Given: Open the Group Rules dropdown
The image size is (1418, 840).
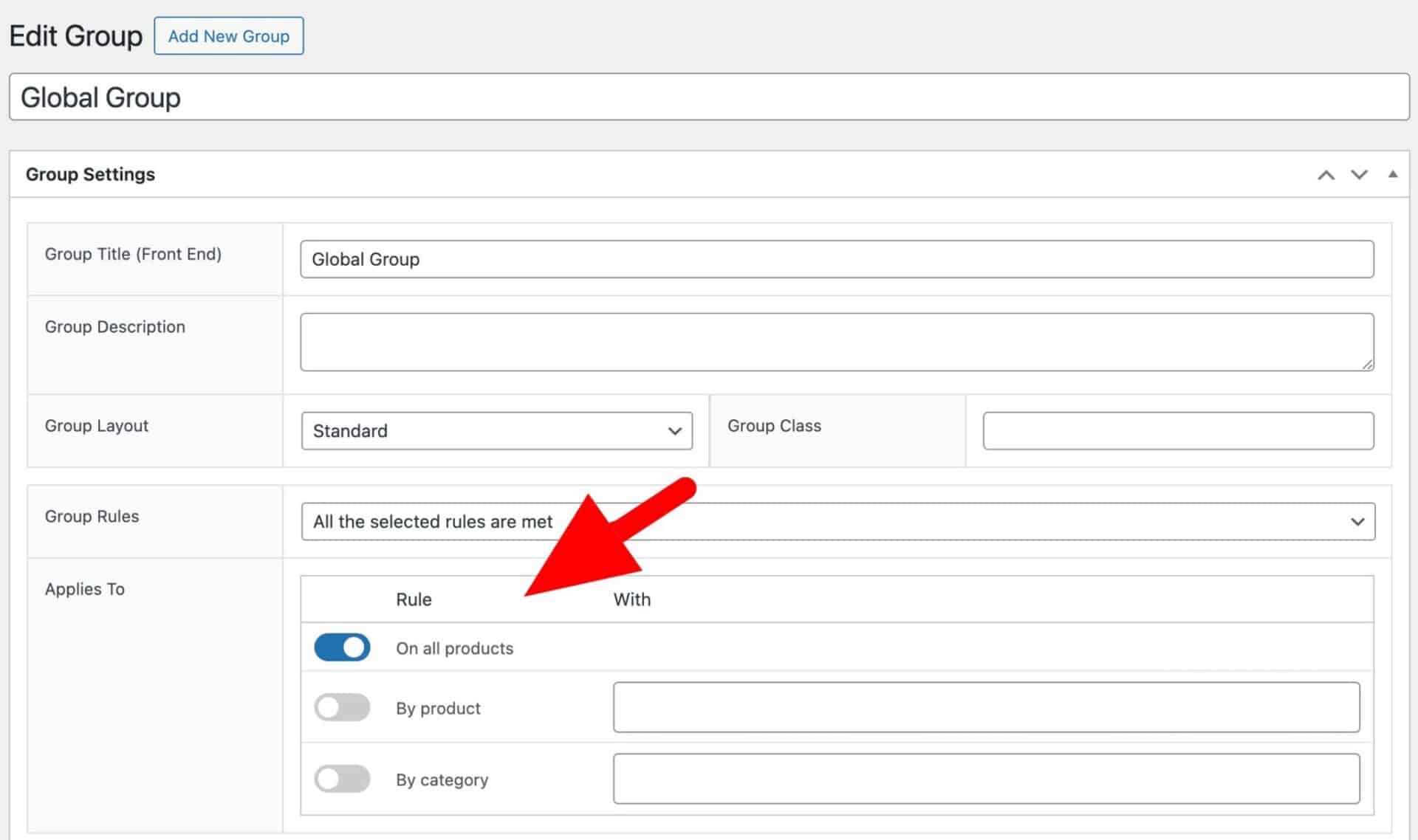Looking at the screenshot, I should click(960, 521).
